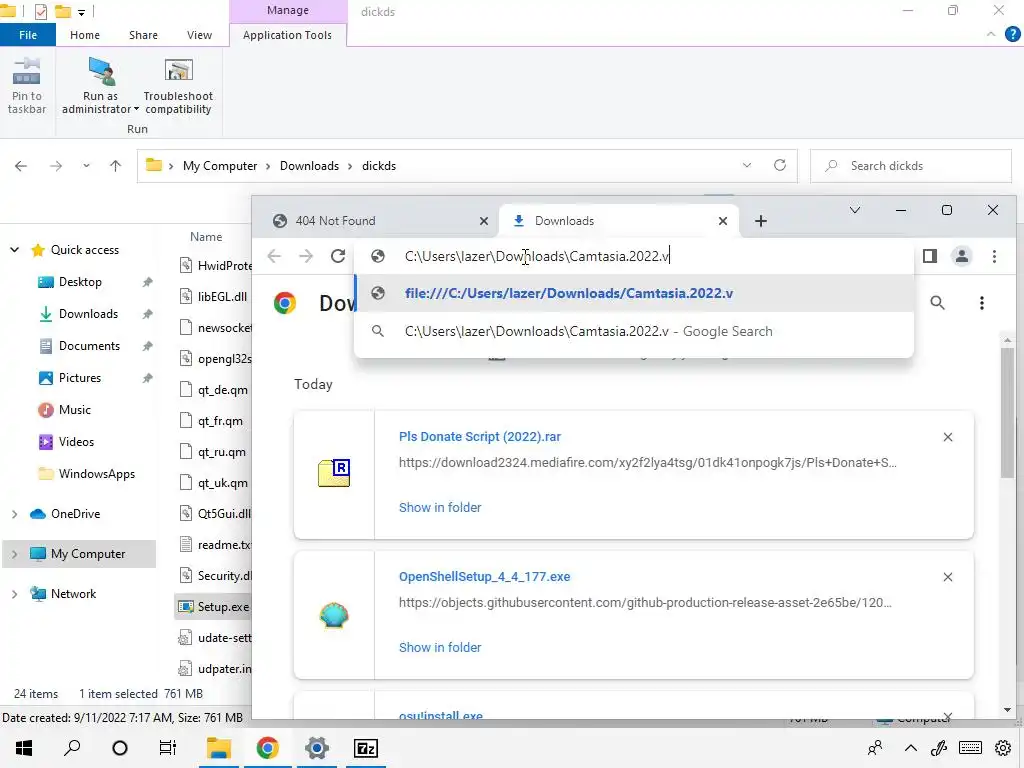Open the Windows Start menu
Image resolution: width=1024 pixels, height=768 pixels.
pyautogui.click(x=24, y=748)
